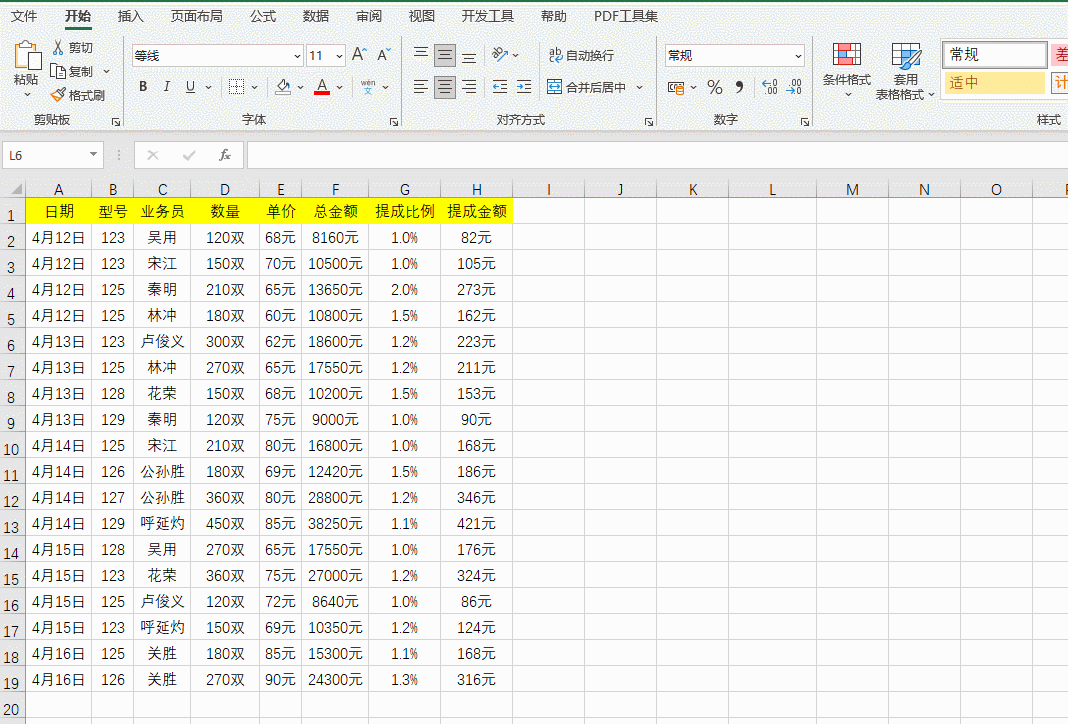Apply percent style format

click(x=714, y=87)
